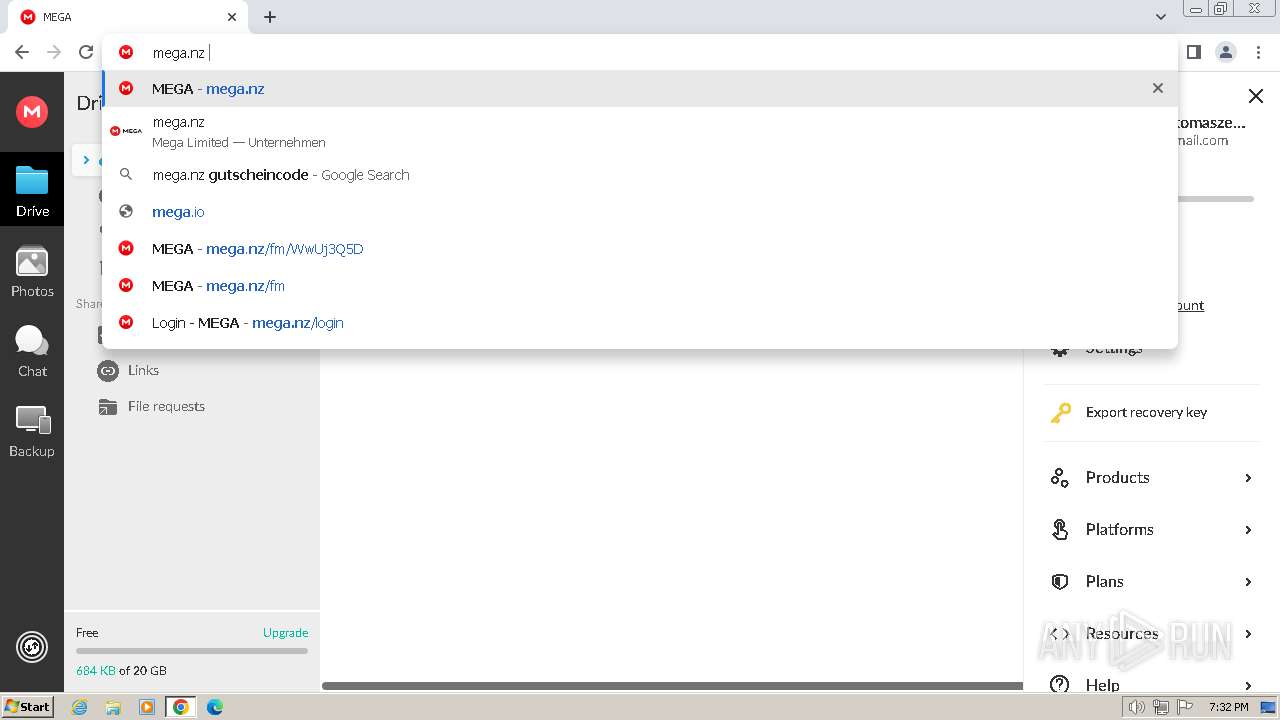Click the Help question mark icon

tap(1060, 684)
